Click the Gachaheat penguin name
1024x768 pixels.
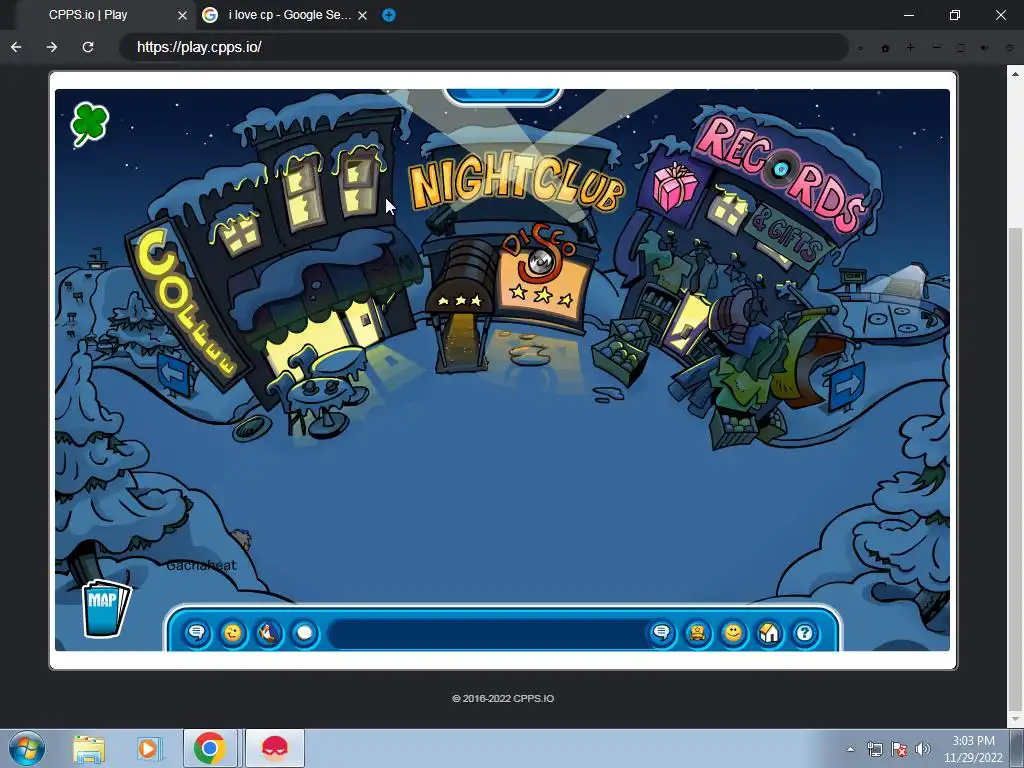tap(201, 566)
